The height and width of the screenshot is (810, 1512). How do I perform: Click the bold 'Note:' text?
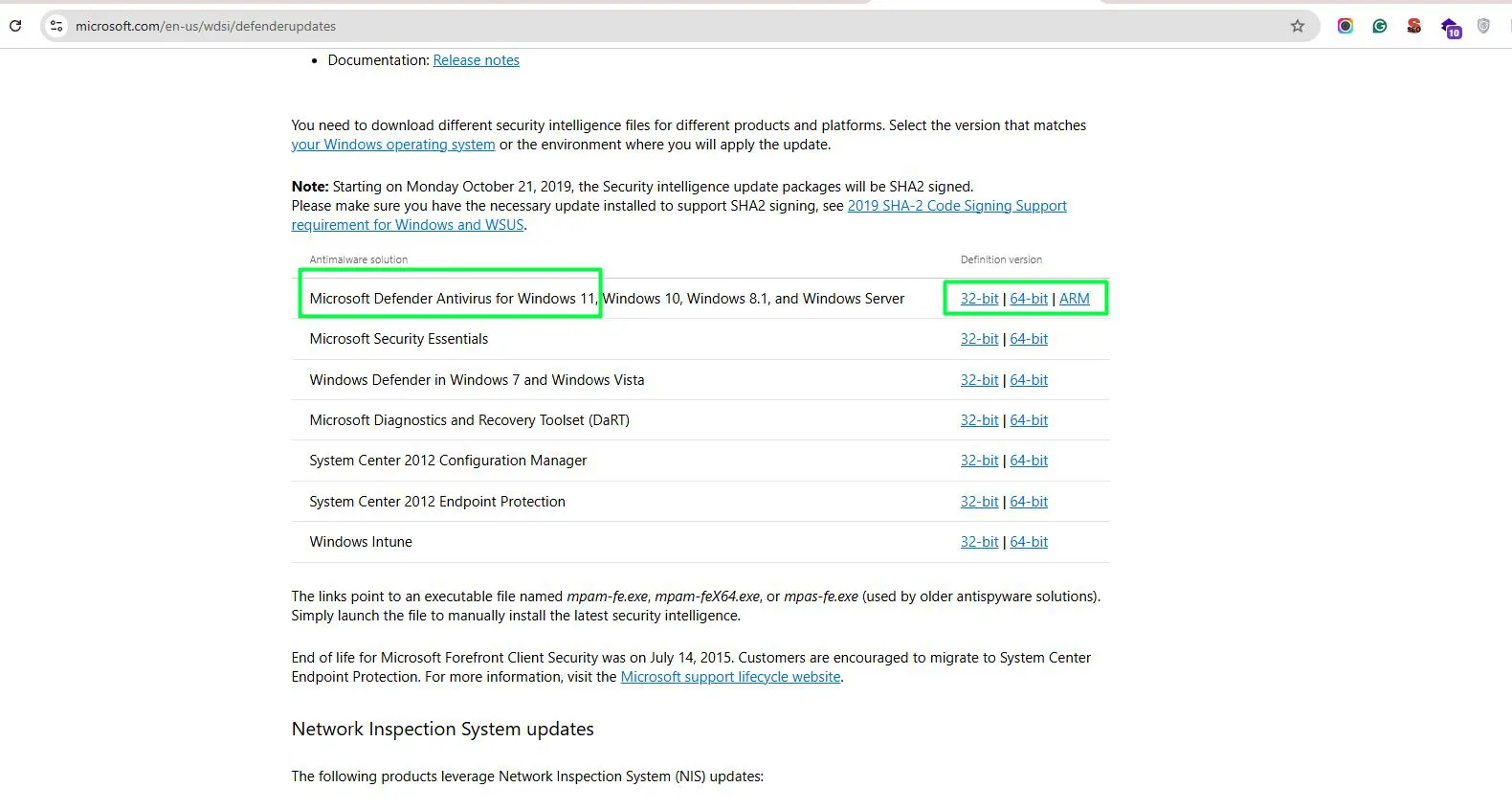click(310, 187)
